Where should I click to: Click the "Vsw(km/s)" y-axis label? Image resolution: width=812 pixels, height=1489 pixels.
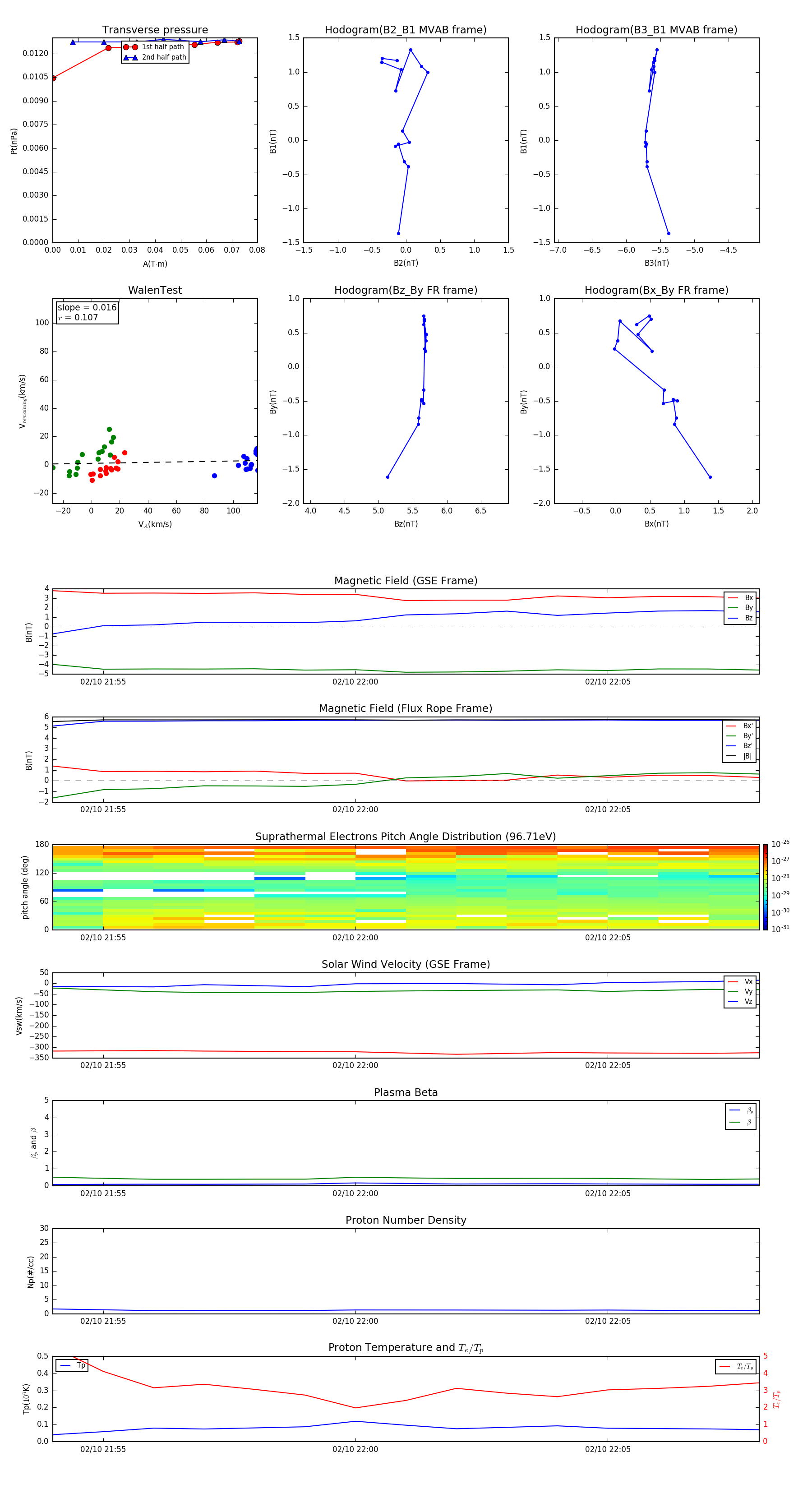[x=19, y=1016]
